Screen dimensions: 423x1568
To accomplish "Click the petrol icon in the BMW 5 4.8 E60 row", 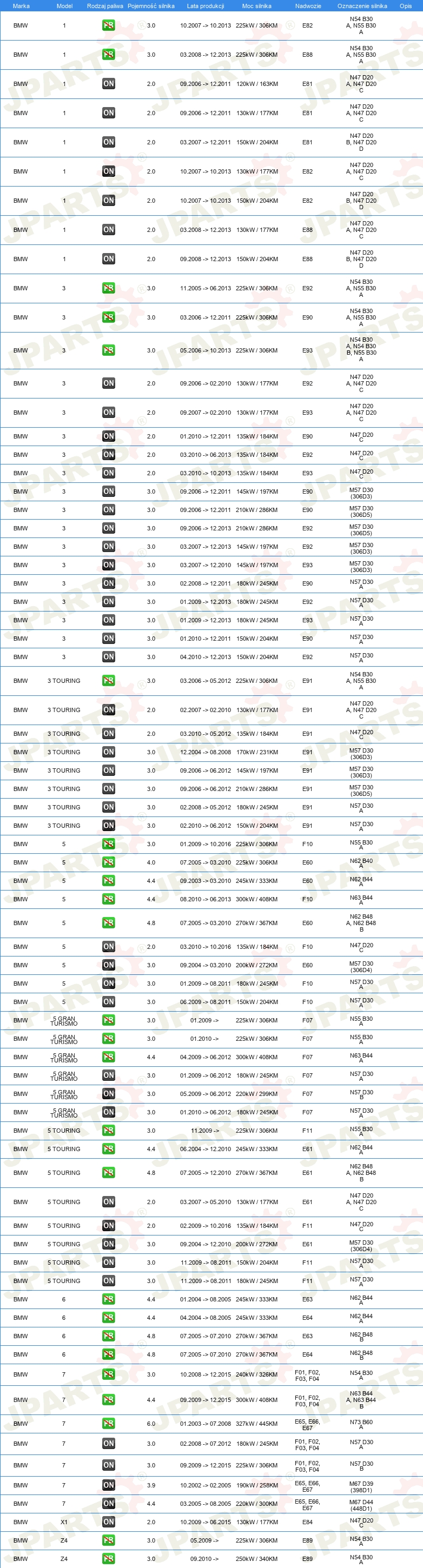I will [x=108, y=923].
